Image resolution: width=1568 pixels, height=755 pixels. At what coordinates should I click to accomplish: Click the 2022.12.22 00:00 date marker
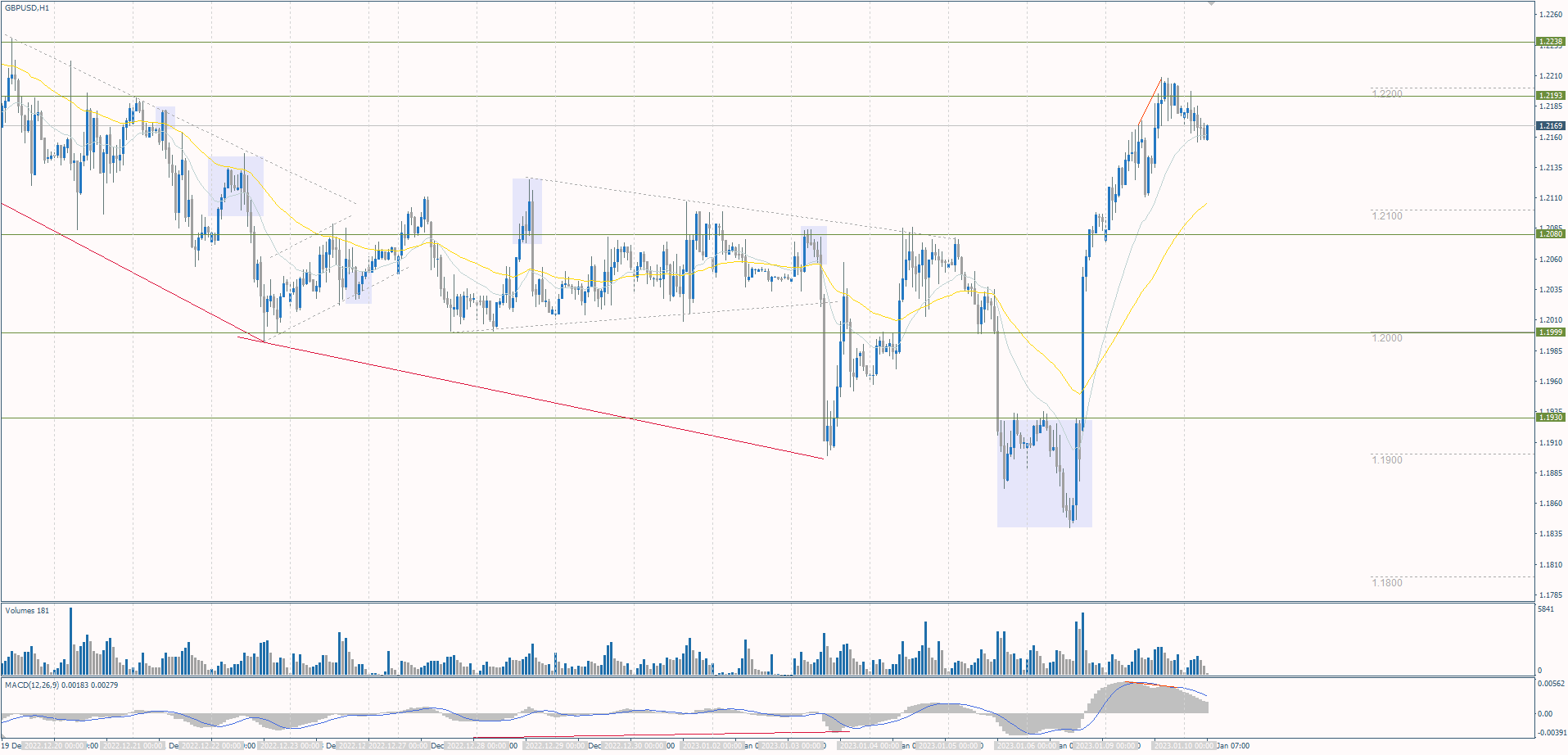click(211, 746)
